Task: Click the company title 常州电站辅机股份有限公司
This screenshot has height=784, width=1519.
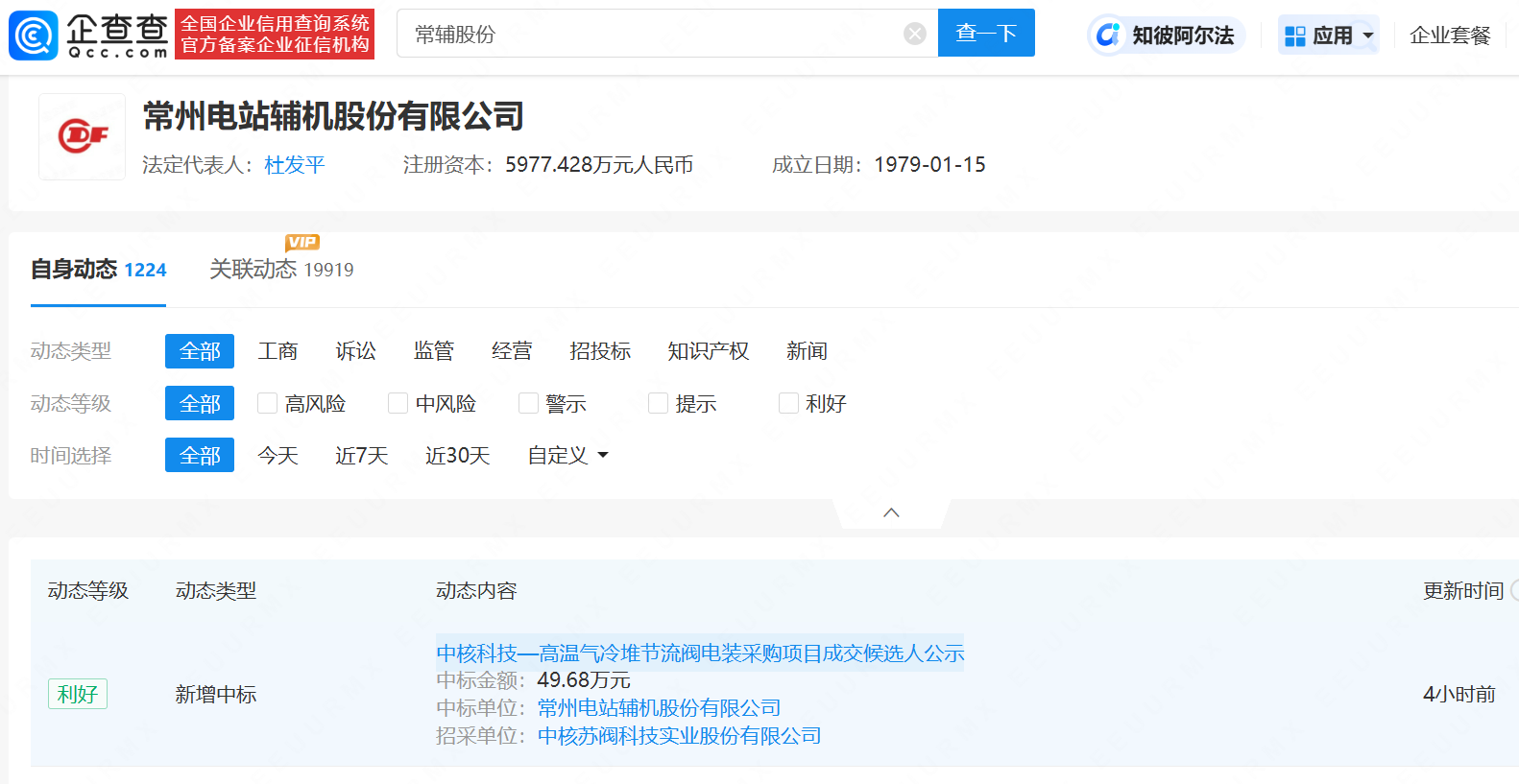Action: coord(333,117)
